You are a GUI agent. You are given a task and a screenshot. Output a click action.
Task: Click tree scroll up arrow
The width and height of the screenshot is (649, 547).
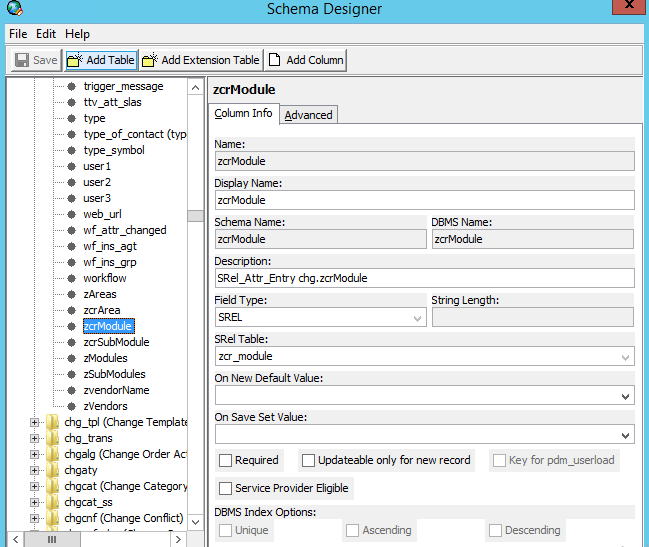195,87
